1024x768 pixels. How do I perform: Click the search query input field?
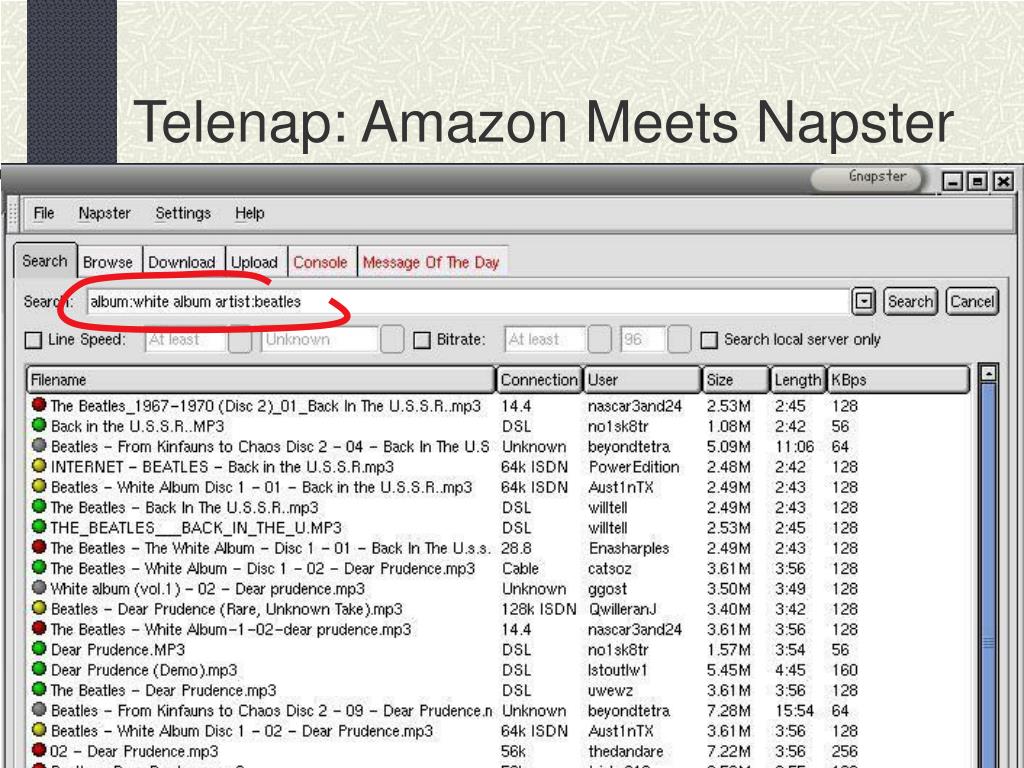(468, 302)
